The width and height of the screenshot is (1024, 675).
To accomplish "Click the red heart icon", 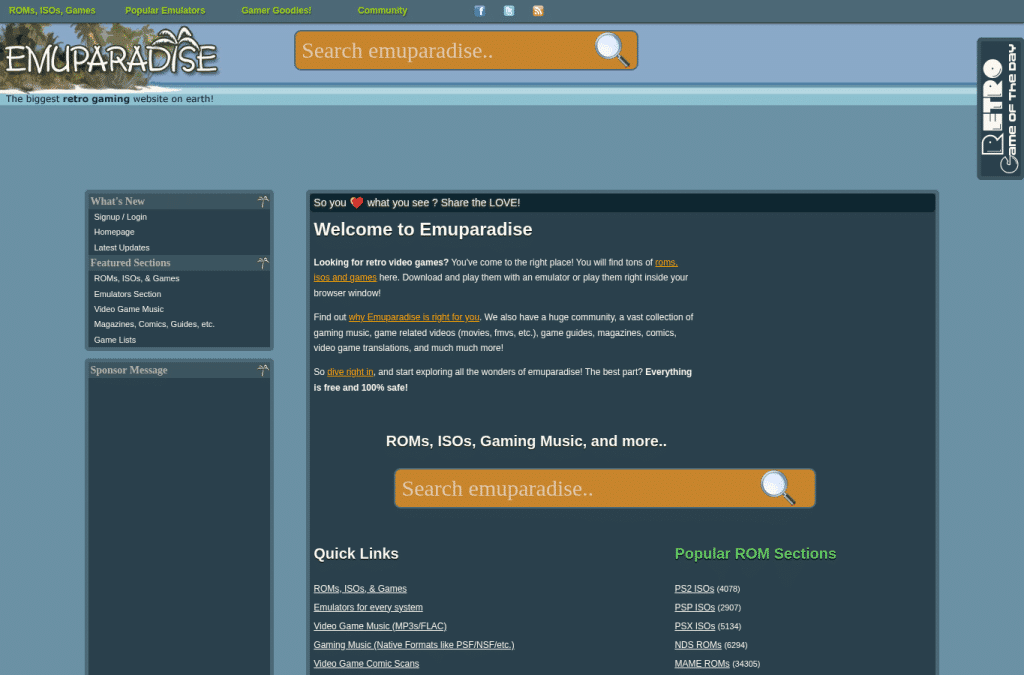I will (x=357, y=202).
